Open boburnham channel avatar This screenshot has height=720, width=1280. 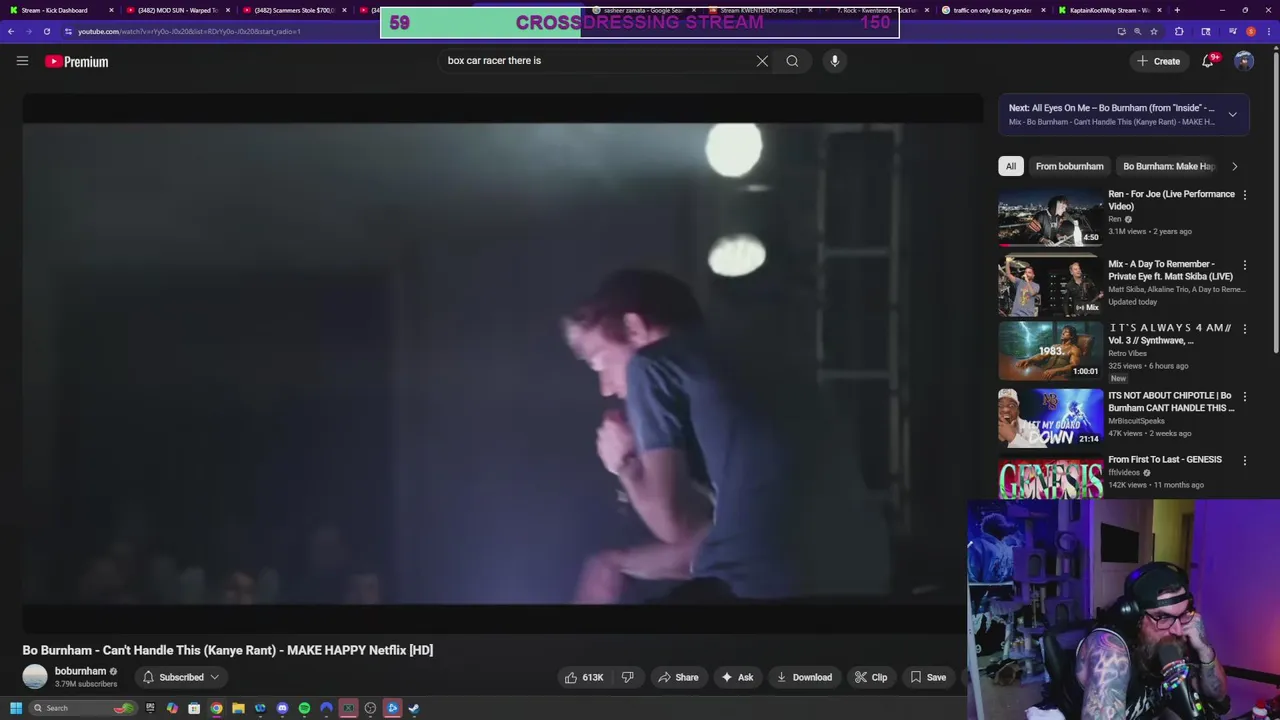click(x=35, y=677)
